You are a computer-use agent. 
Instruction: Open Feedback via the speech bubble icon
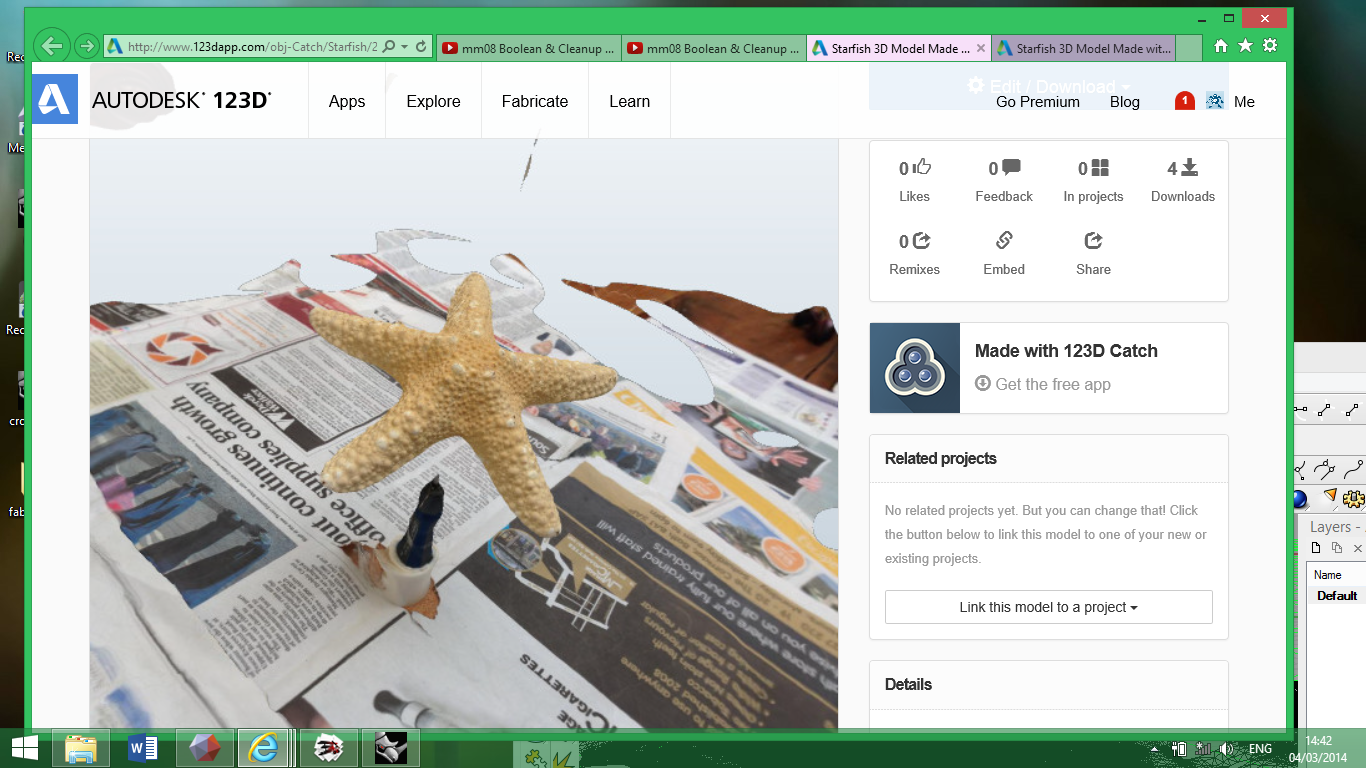click(x=1011, y=167)
